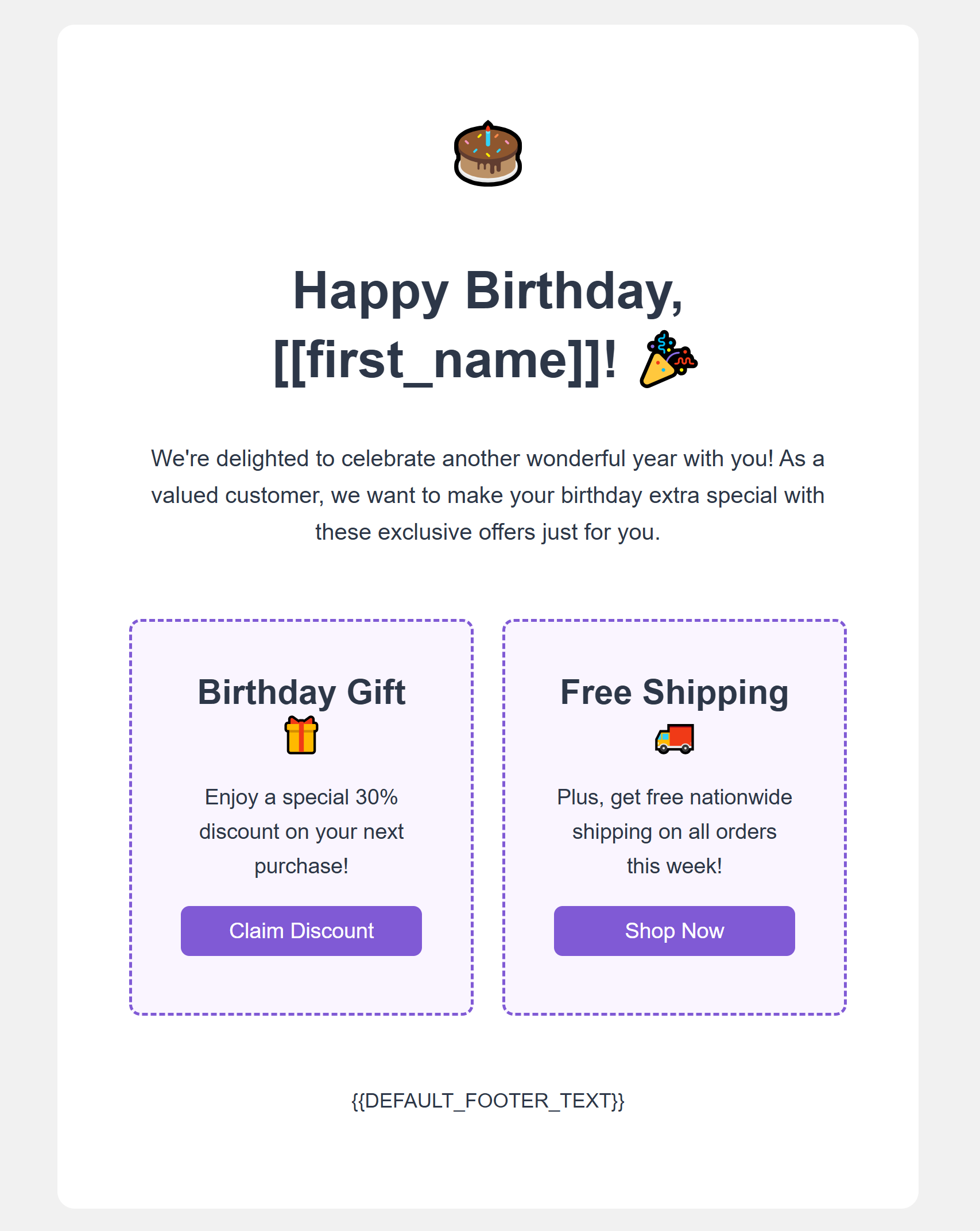The height and width of the screenshot is (1231, 980).
Task: Click the free nationwide shipping text
Action: [673, 831]
